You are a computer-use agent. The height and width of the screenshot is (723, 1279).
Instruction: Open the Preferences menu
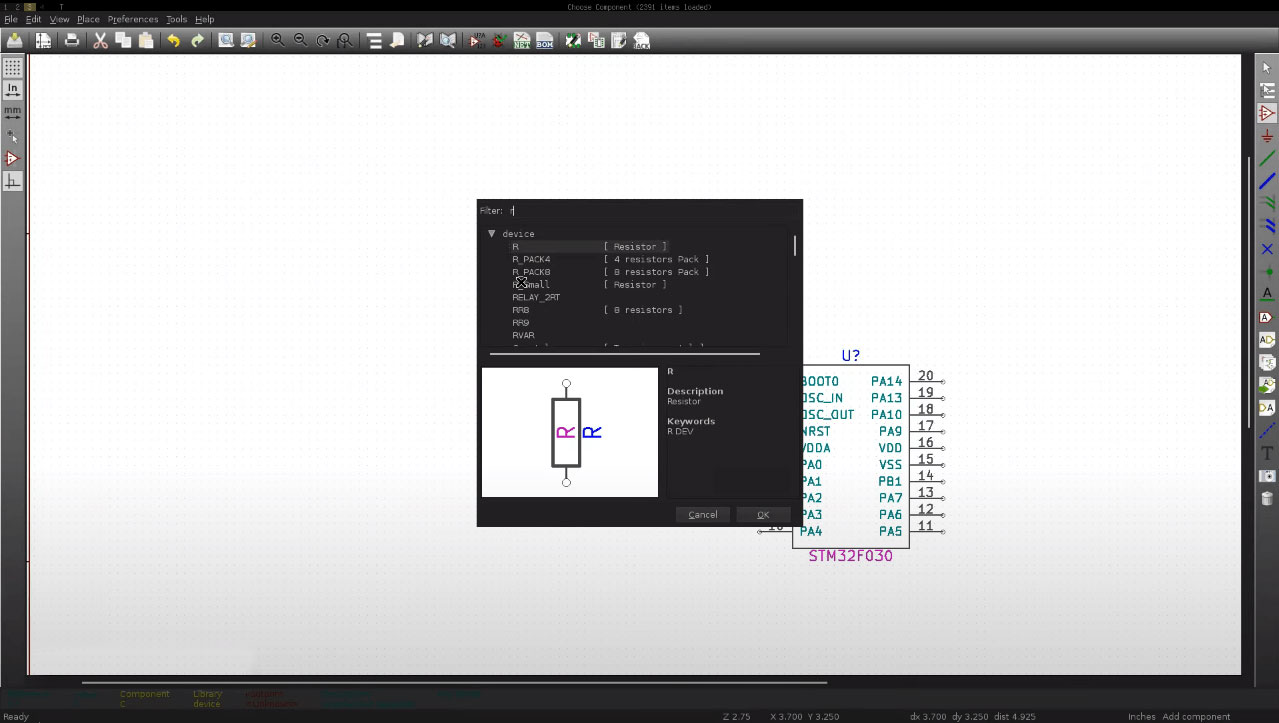point(133,19)
